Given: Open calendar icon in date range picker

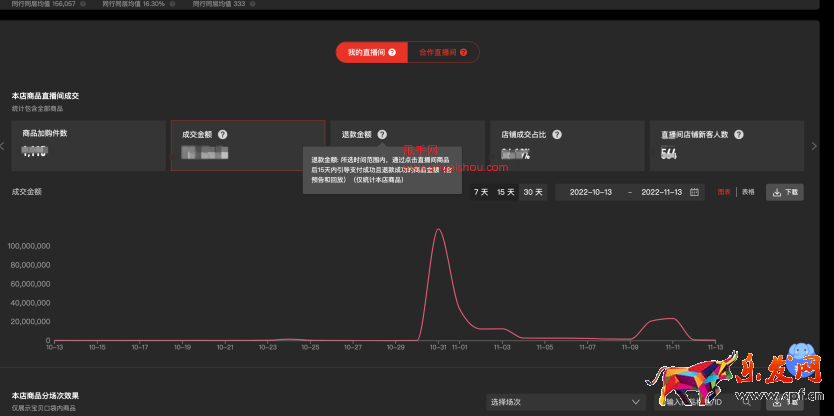Looking at the screenshot, I should pos(694,192).
